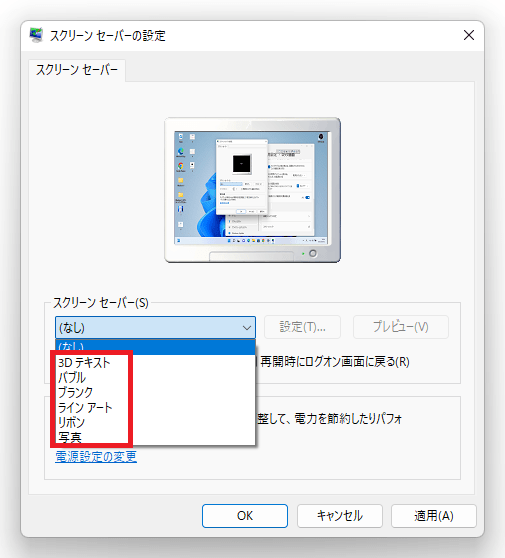The height and width of the screenshot is (558, 505).
Task: Confirm with the OK button
Action: (245, 516)
